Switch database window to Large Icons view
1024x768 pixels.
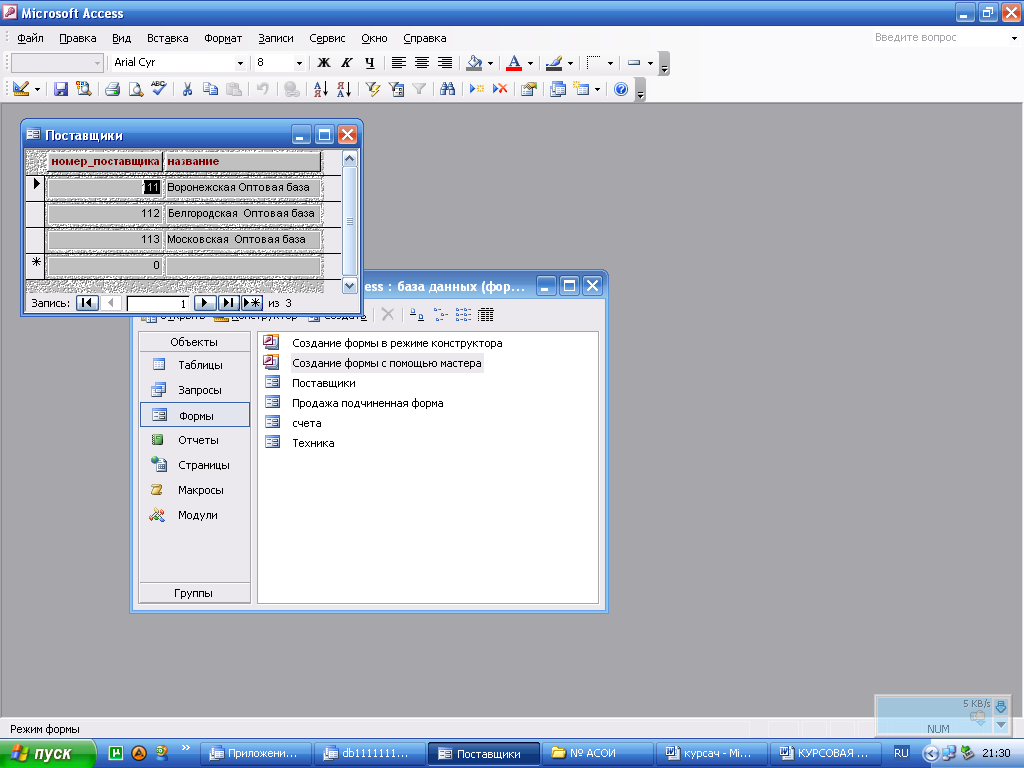[x=417, y=315]
